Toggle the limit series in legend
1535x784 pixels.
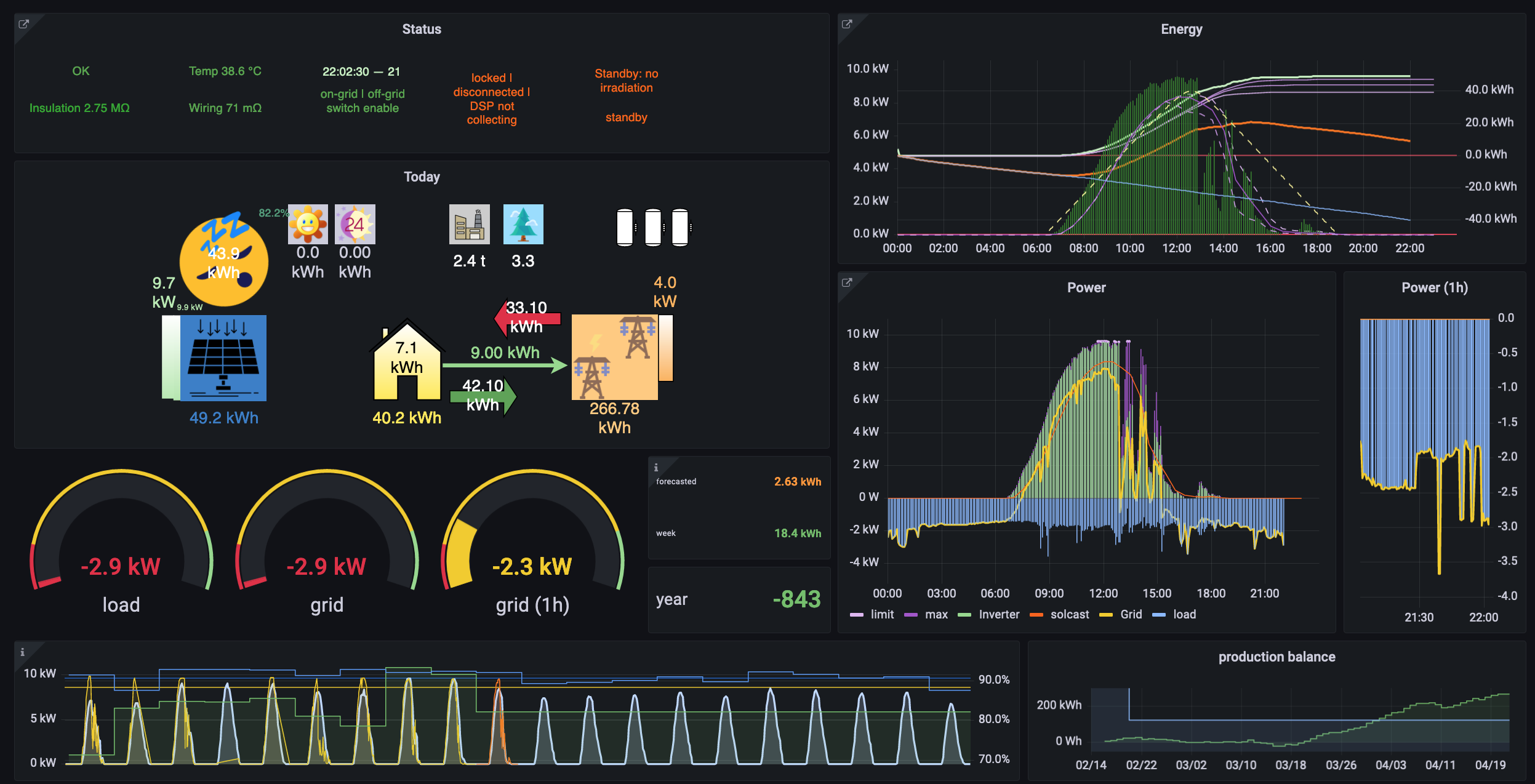click(x=881, y=614)
